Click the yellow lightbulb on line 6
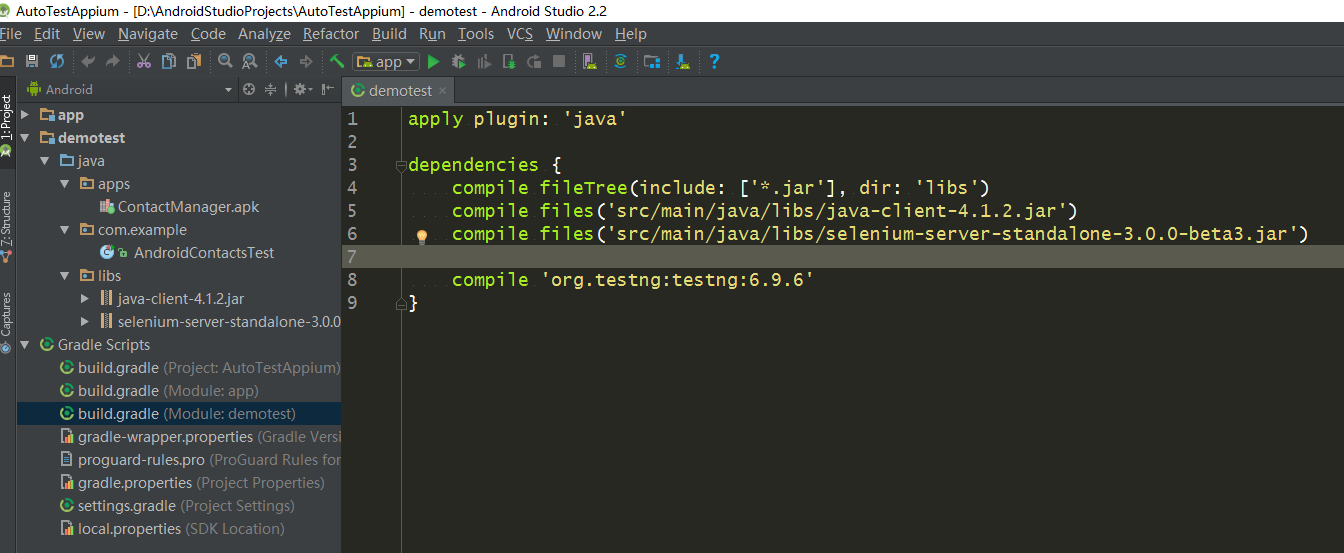The image size is (1344, 553). pos(422,237)
